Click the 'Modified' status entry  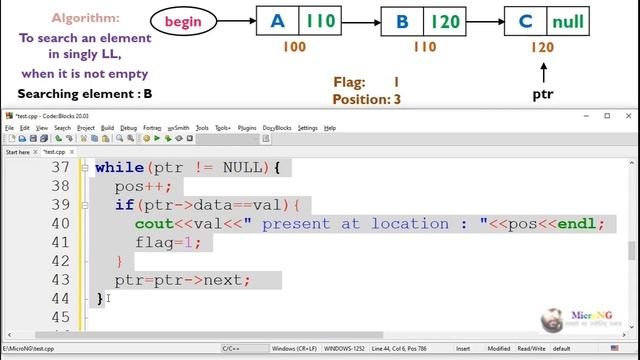(499, 348)
